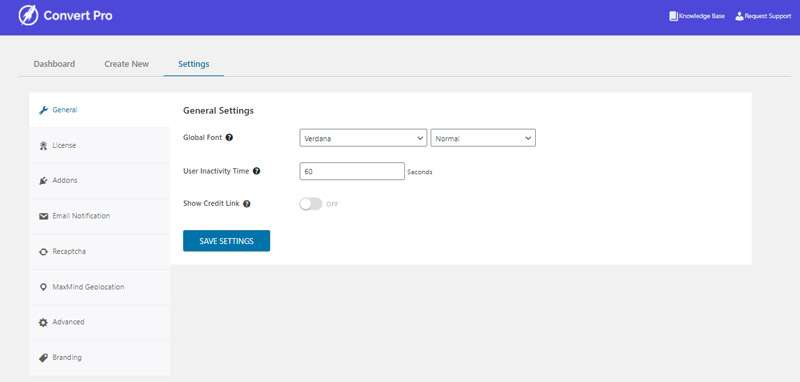Image resolution: width=800 pixels, height=382 pixels.
Task: Switch to the Create New tab
Action: coord(127,64)
